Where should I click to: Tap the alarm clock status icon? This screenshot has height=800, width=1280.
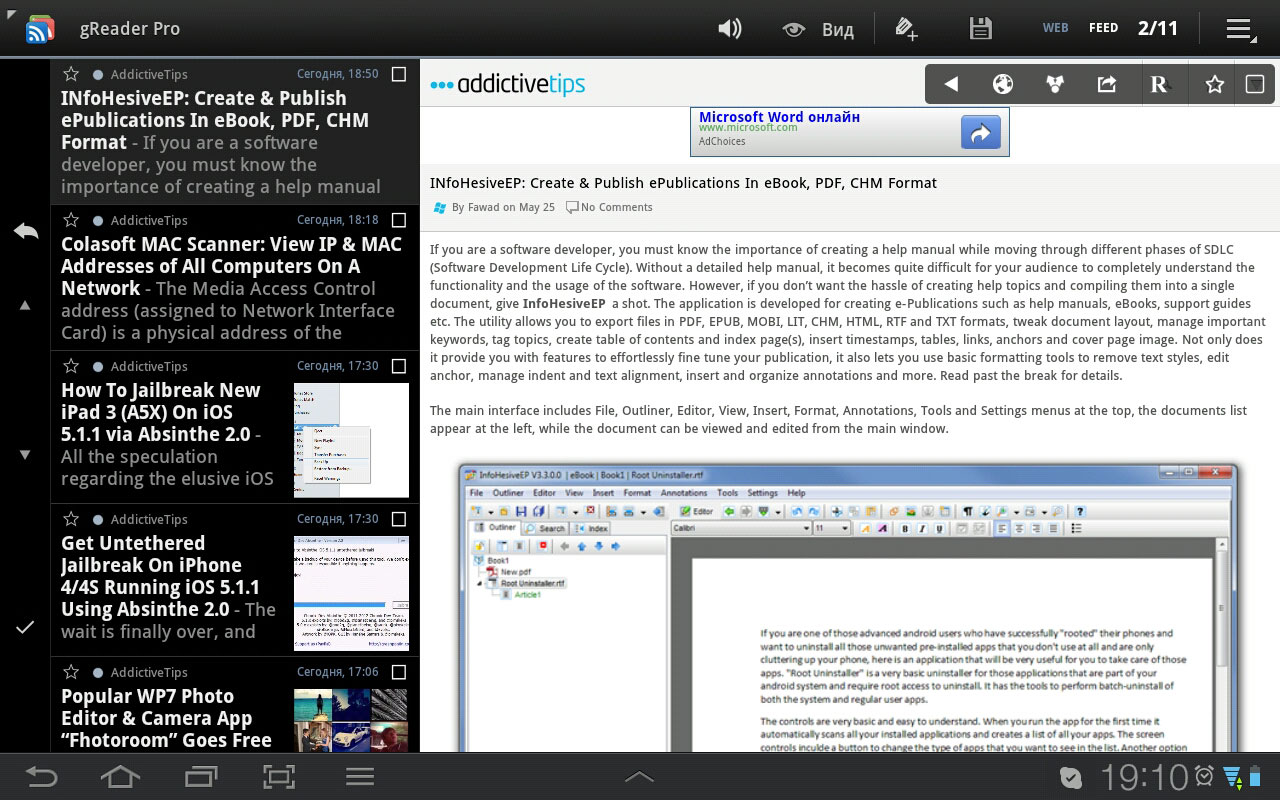click(1204, 777)
